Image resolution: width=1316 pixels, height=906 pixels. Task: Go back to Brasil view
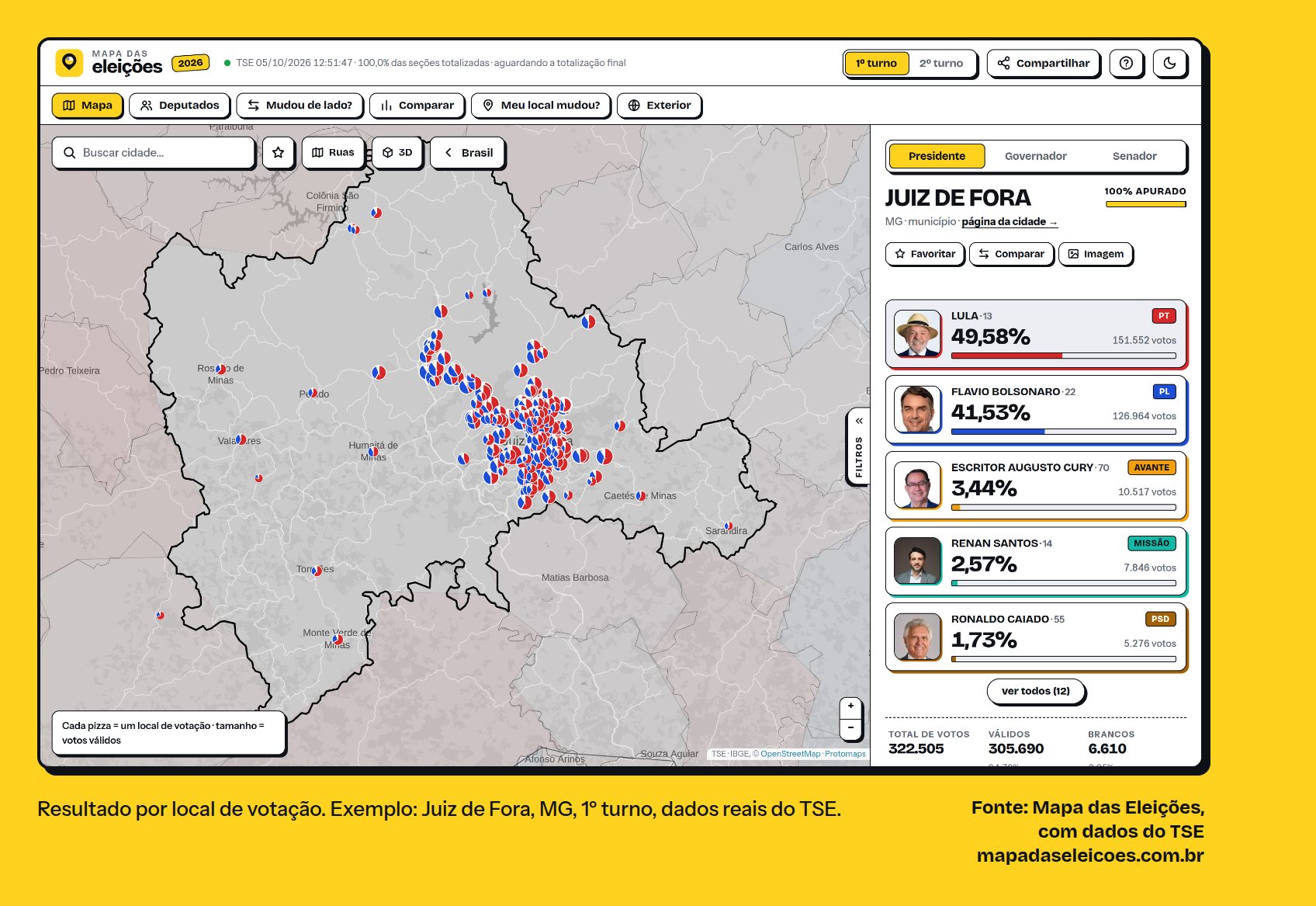coord(467,152)
